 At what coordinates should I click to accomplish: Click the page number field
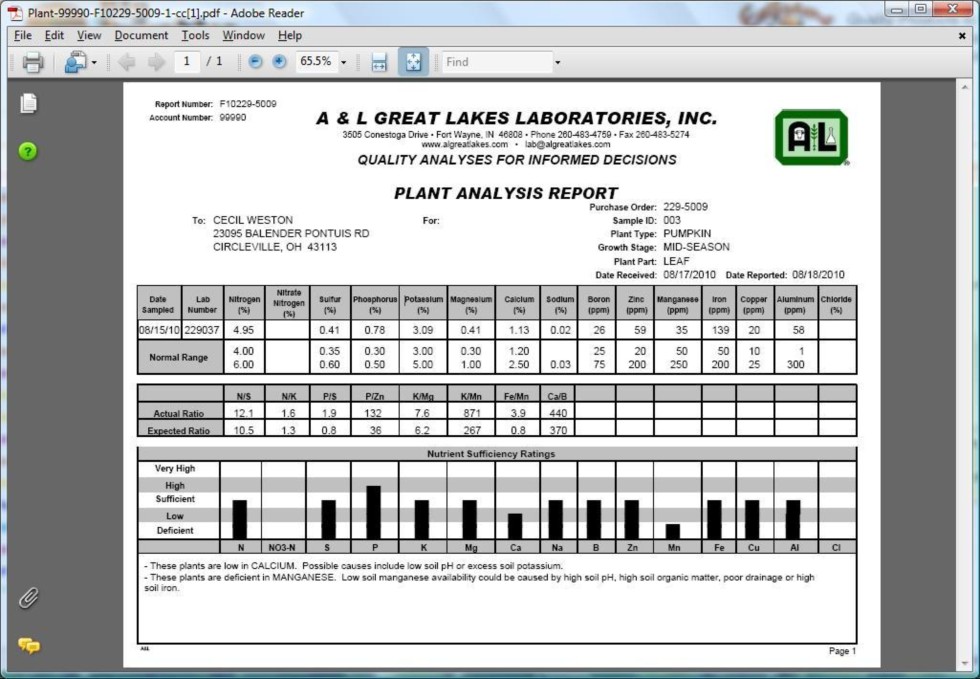pos(186,61)
